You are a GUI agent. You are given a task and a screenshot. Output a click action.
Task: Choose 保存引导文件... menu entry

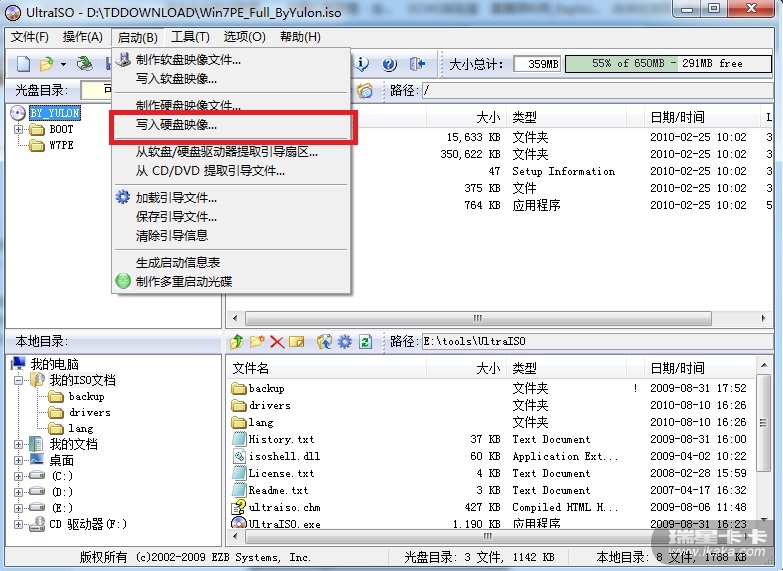click(232, 217)
